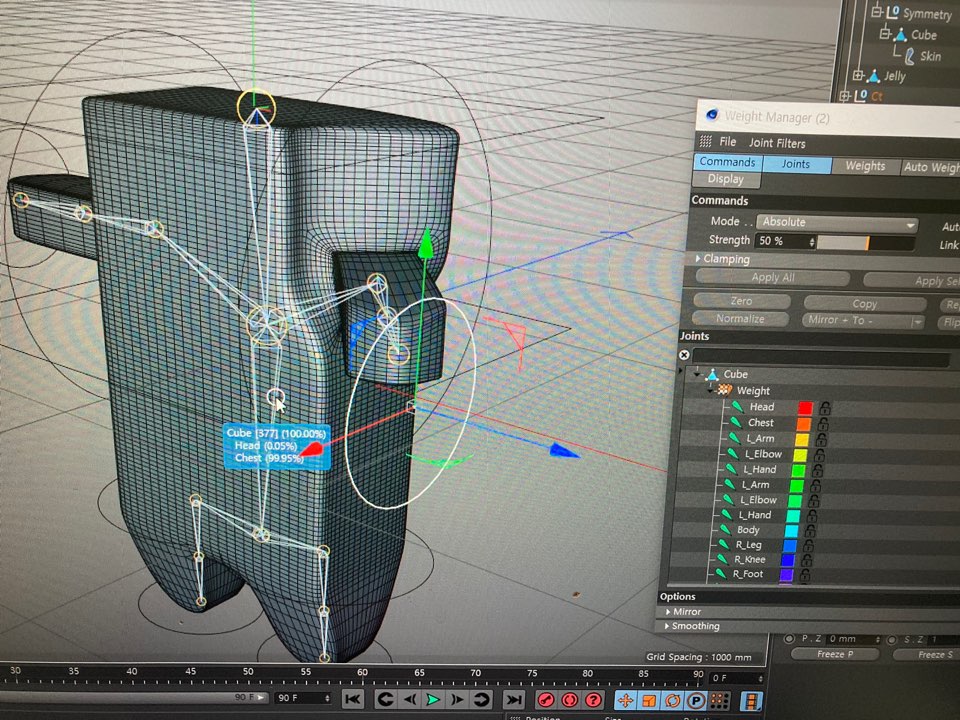Screen dimensions: 960x720
Task: Expand the Clamping section
Action: point(698,259)
